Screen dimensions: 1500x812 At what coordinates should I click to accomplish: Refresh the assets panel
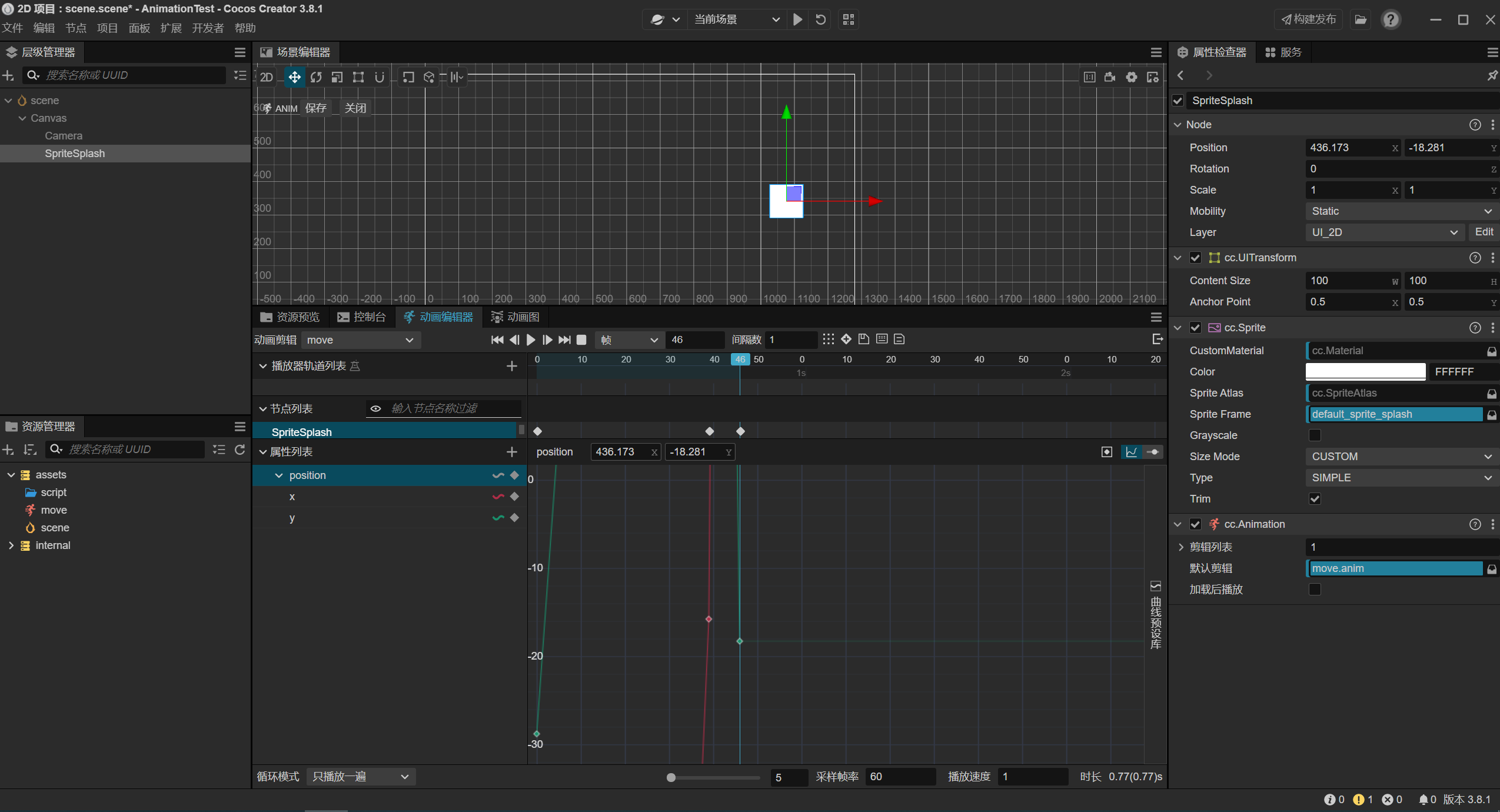pos(240,450)
